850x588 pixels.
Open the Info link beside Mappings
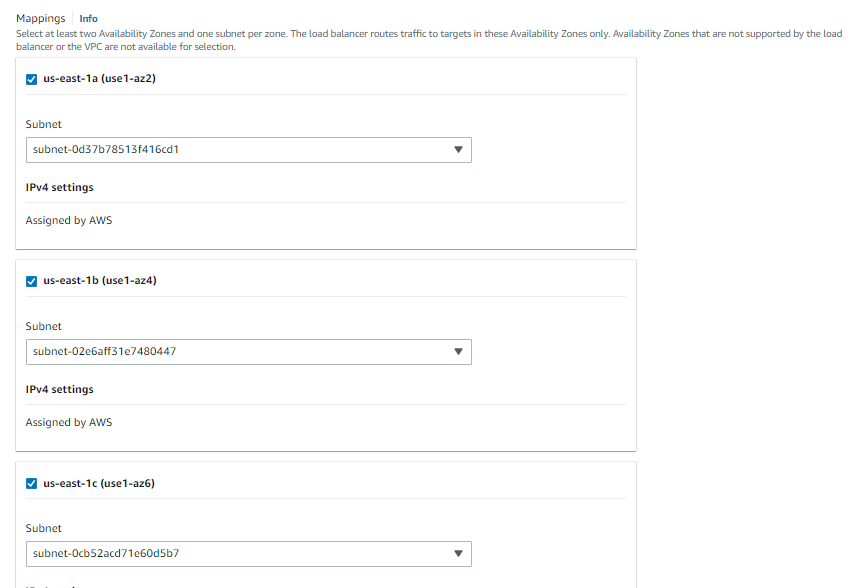tap(88, 18)
